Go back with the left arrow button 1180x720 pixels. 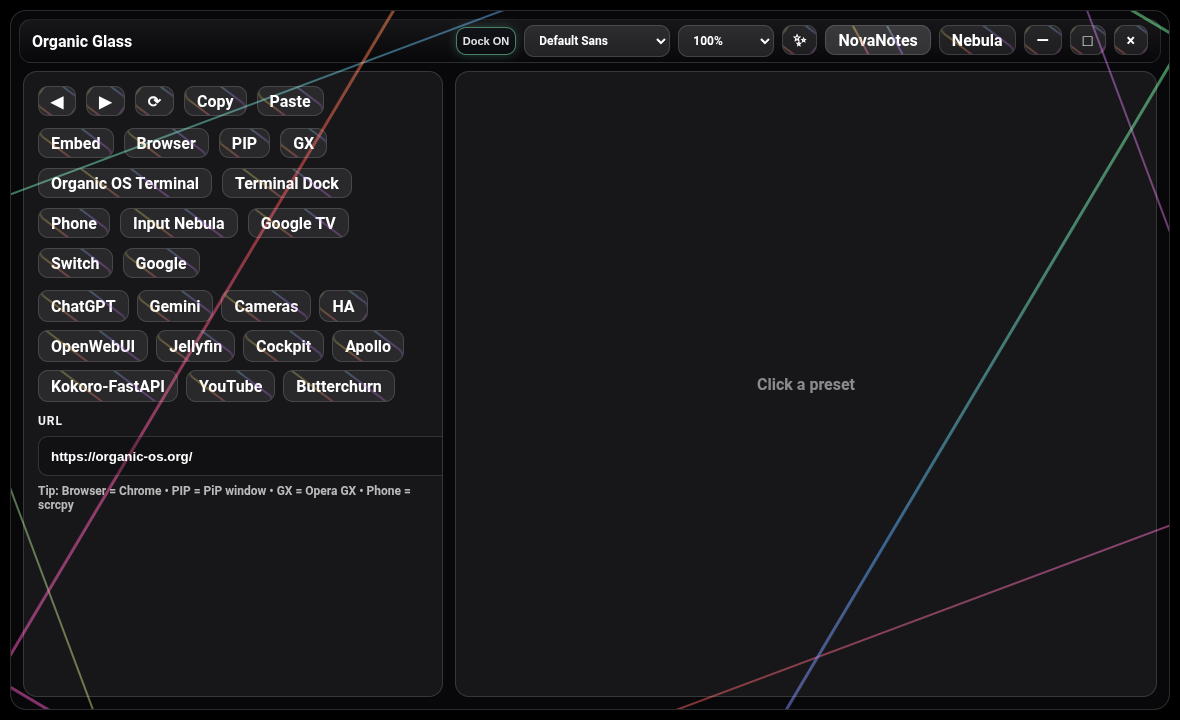(x=57, y=102)
